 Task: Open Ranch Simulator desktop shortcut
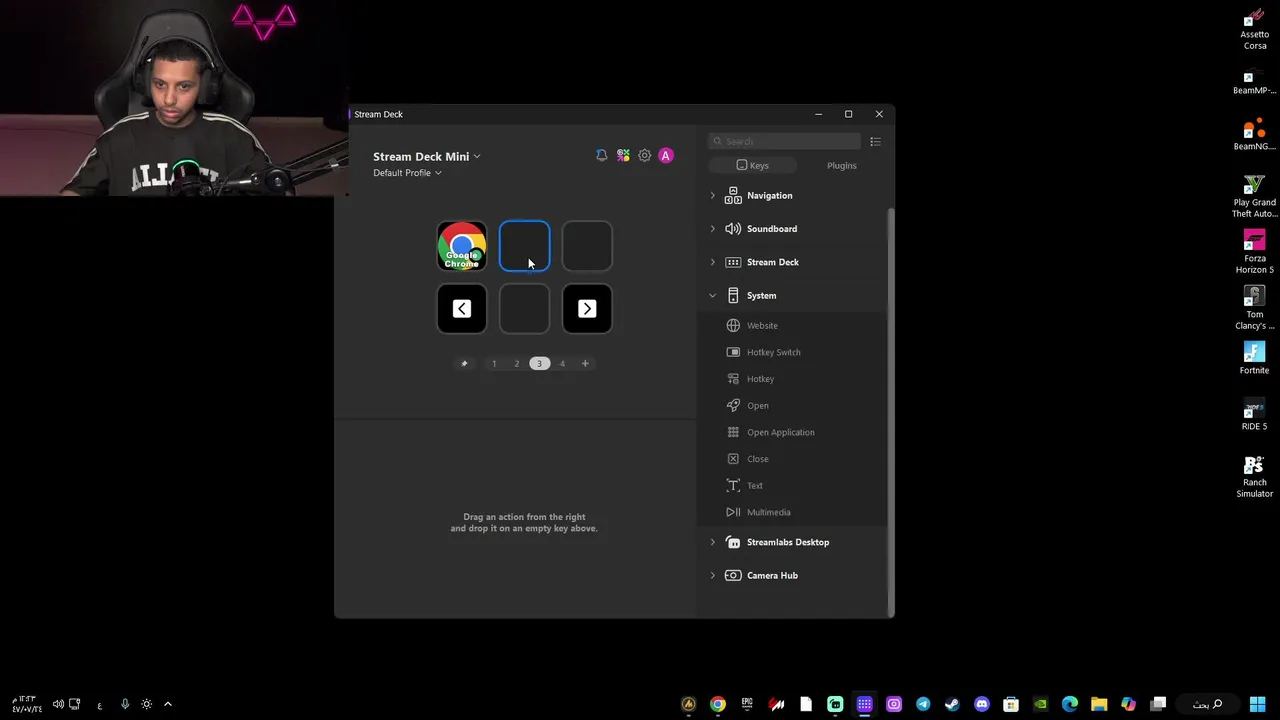click(x=1255, y=477)
